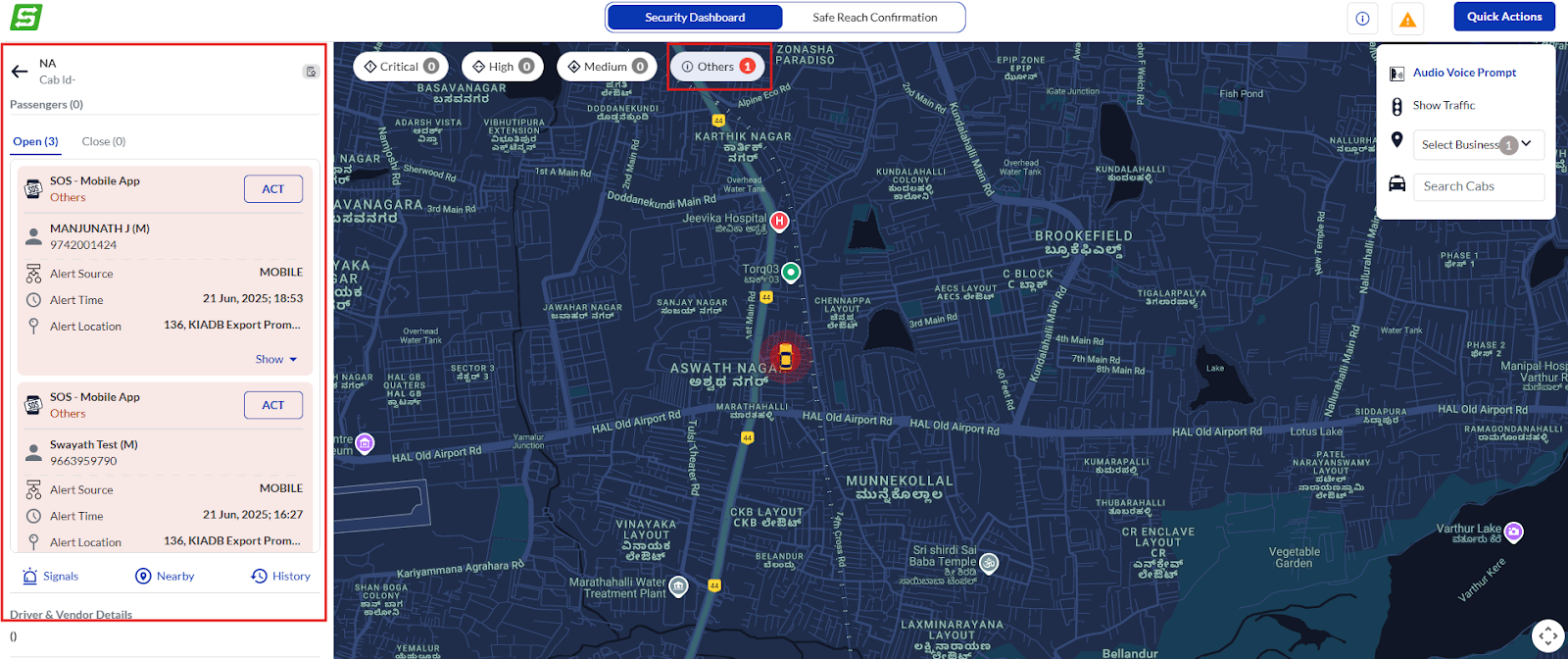1568x659 pixels.
Task: Open the Audio Voice Prompt link
Action: (x=1464, y=73)
